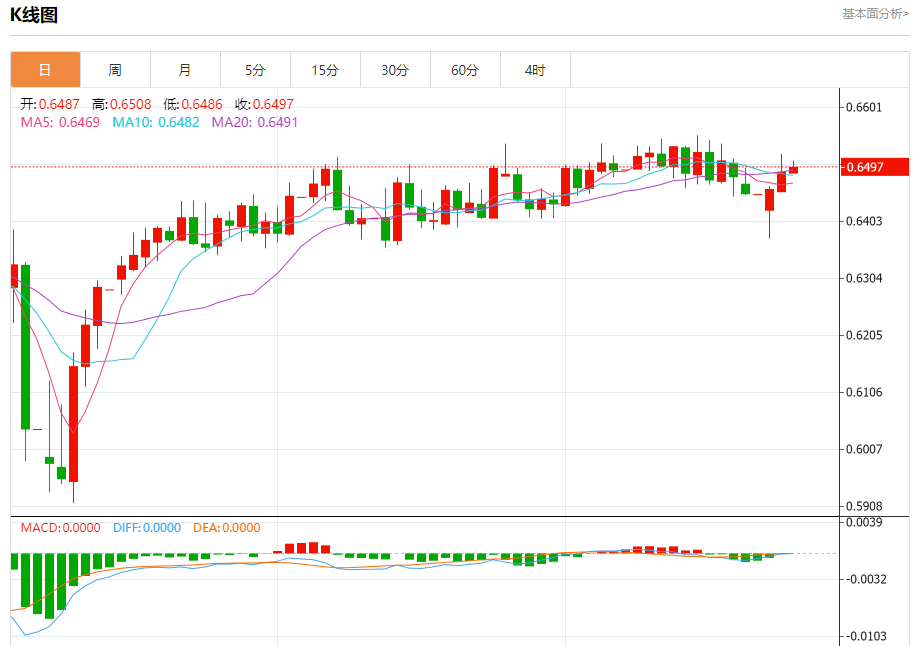Click the 0.6304 price axis label
This screenshot has height=646, width=915.
coord(864,278)
